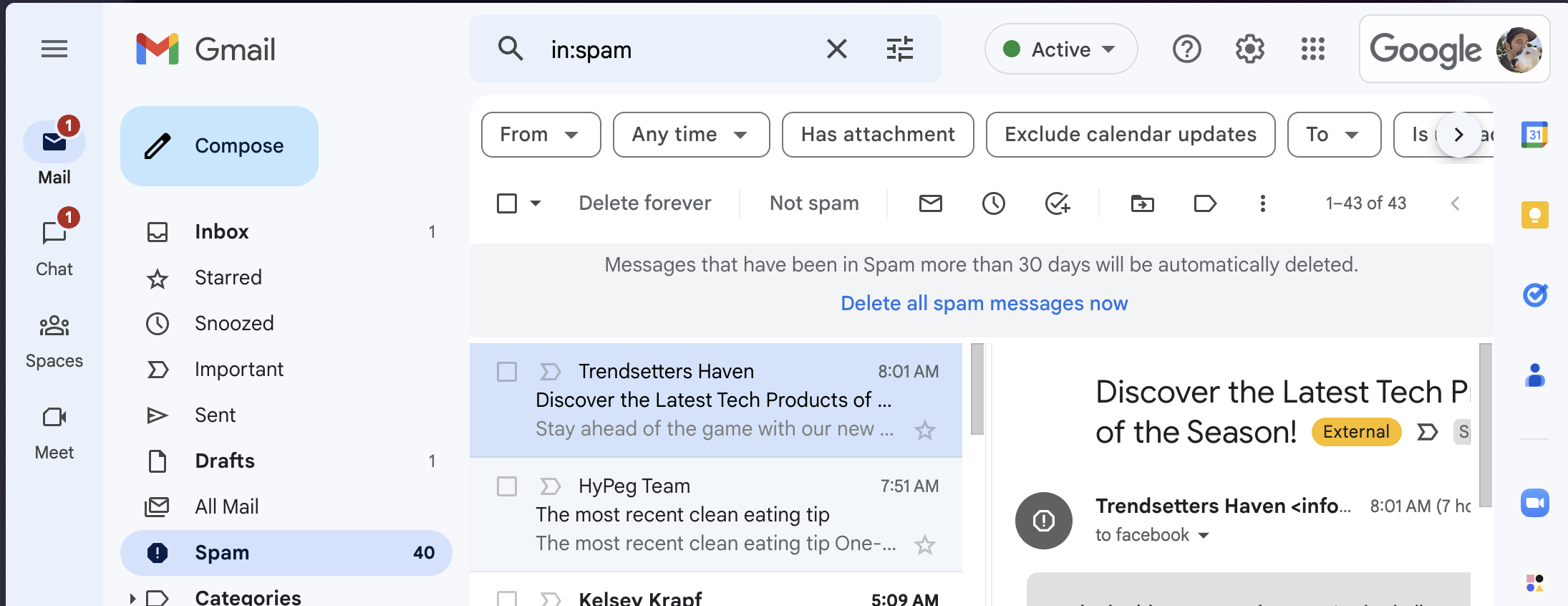Open the Labels tag icon

coord(1205,203)
